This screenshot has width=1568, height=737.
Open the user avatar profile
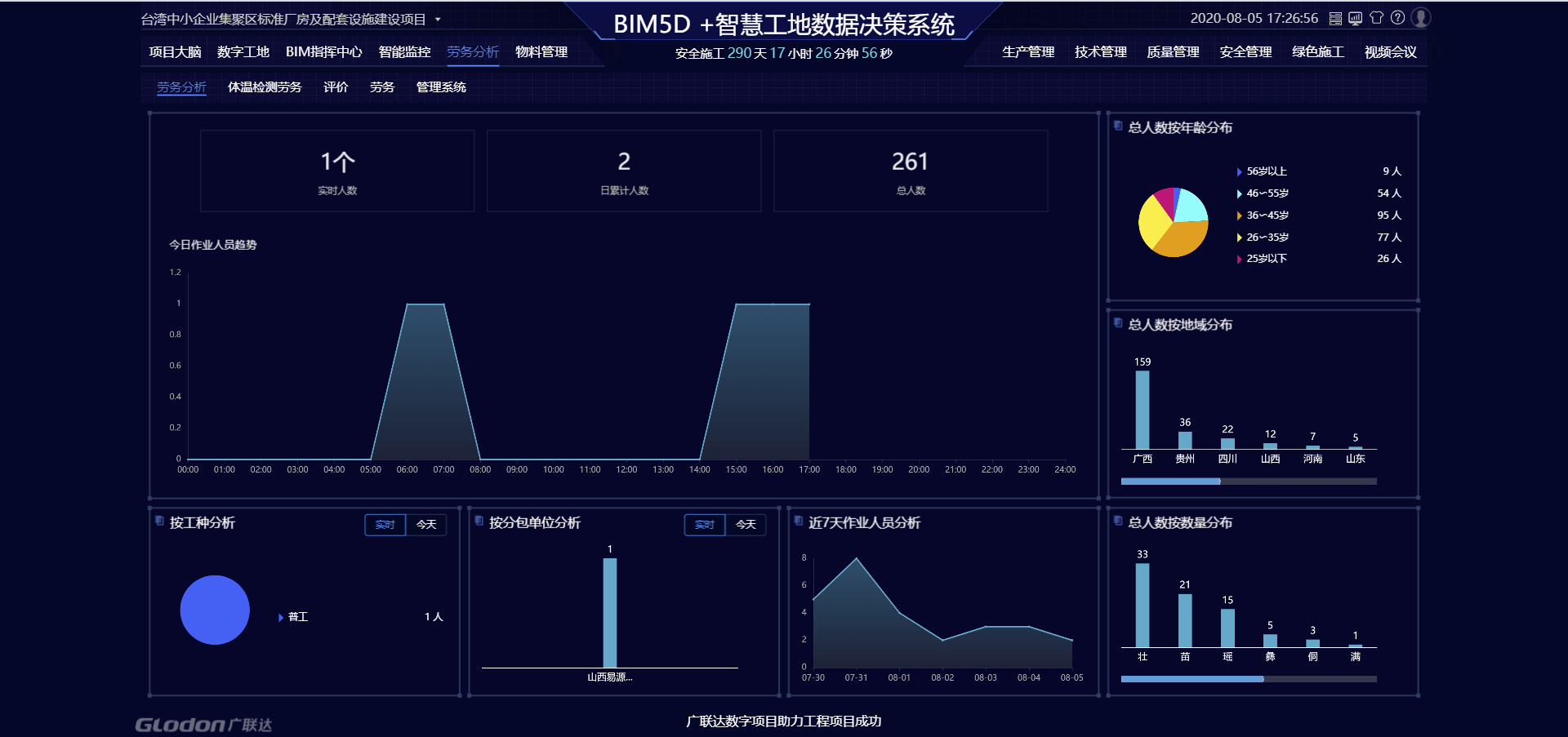1421,18
